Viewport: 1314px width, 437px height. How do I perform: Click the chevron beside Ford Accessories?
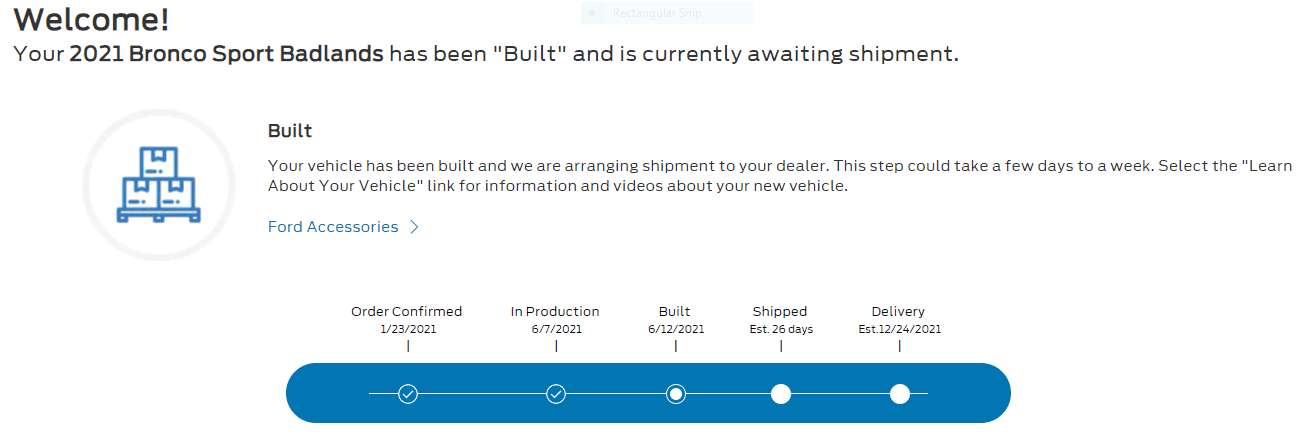414,227
